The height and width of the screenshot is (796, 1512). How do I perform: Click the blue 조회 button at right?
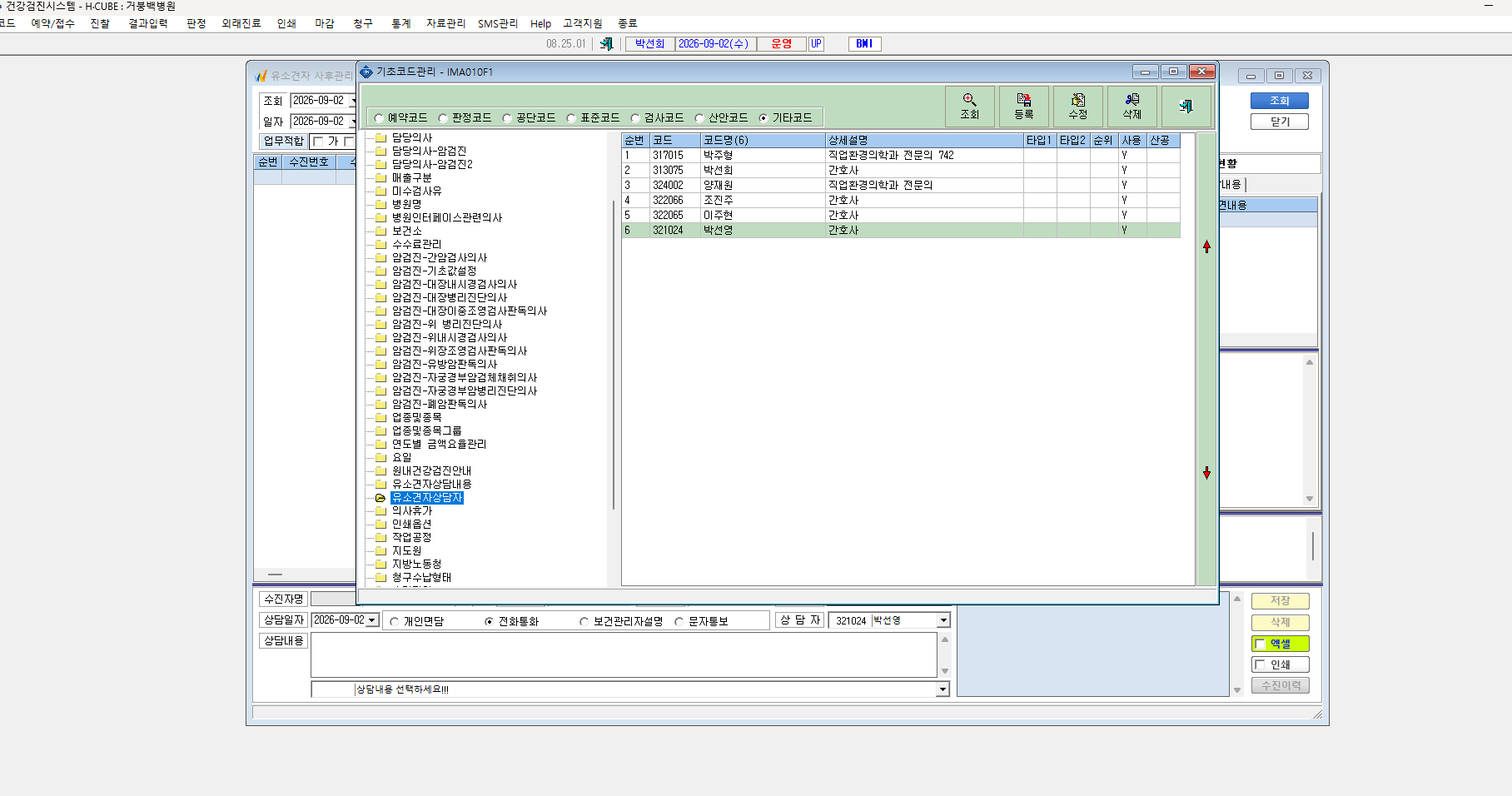1280,101
